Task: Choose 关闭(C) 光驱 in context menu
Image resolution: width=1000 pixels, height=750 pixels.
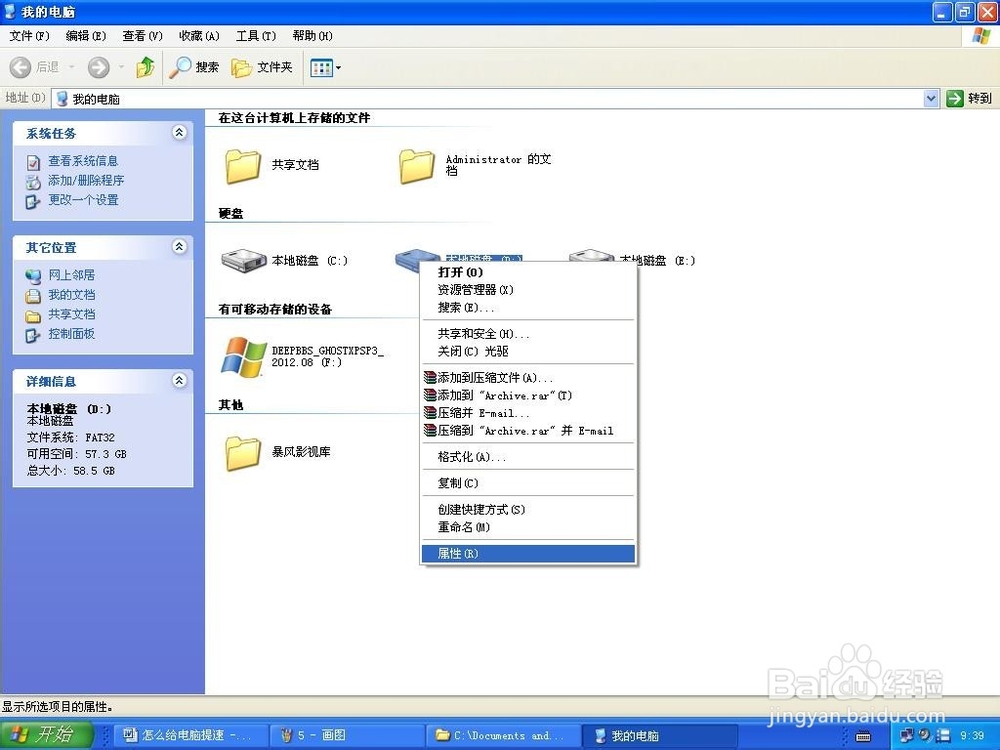Action: coord(528,351)
